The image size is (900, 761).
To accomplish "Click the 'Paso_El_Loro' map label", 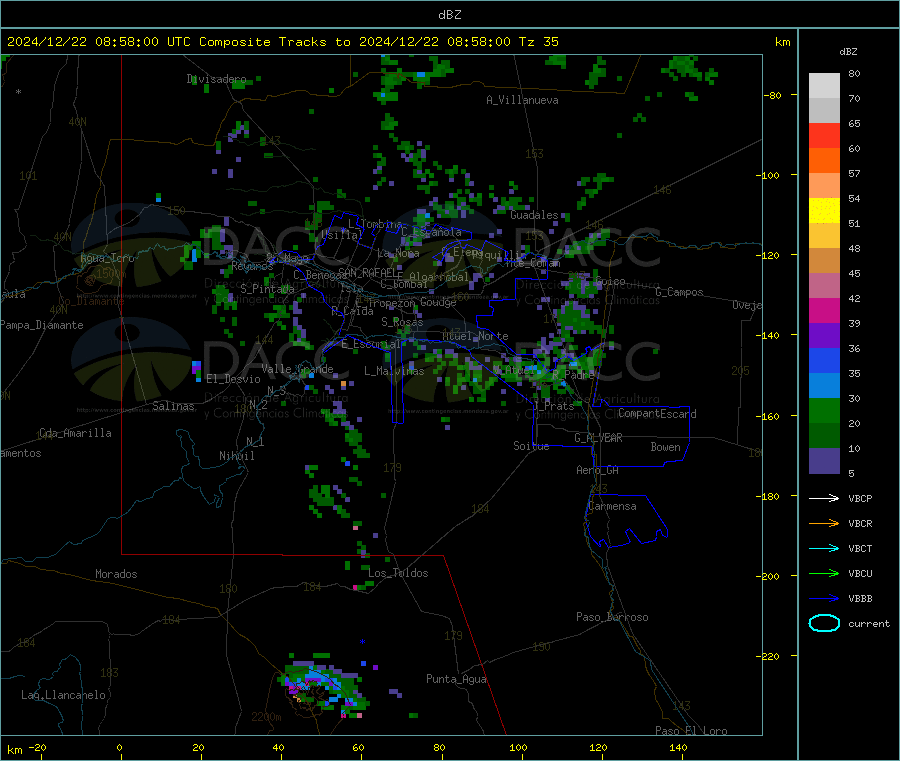I will tap(691, 731).
